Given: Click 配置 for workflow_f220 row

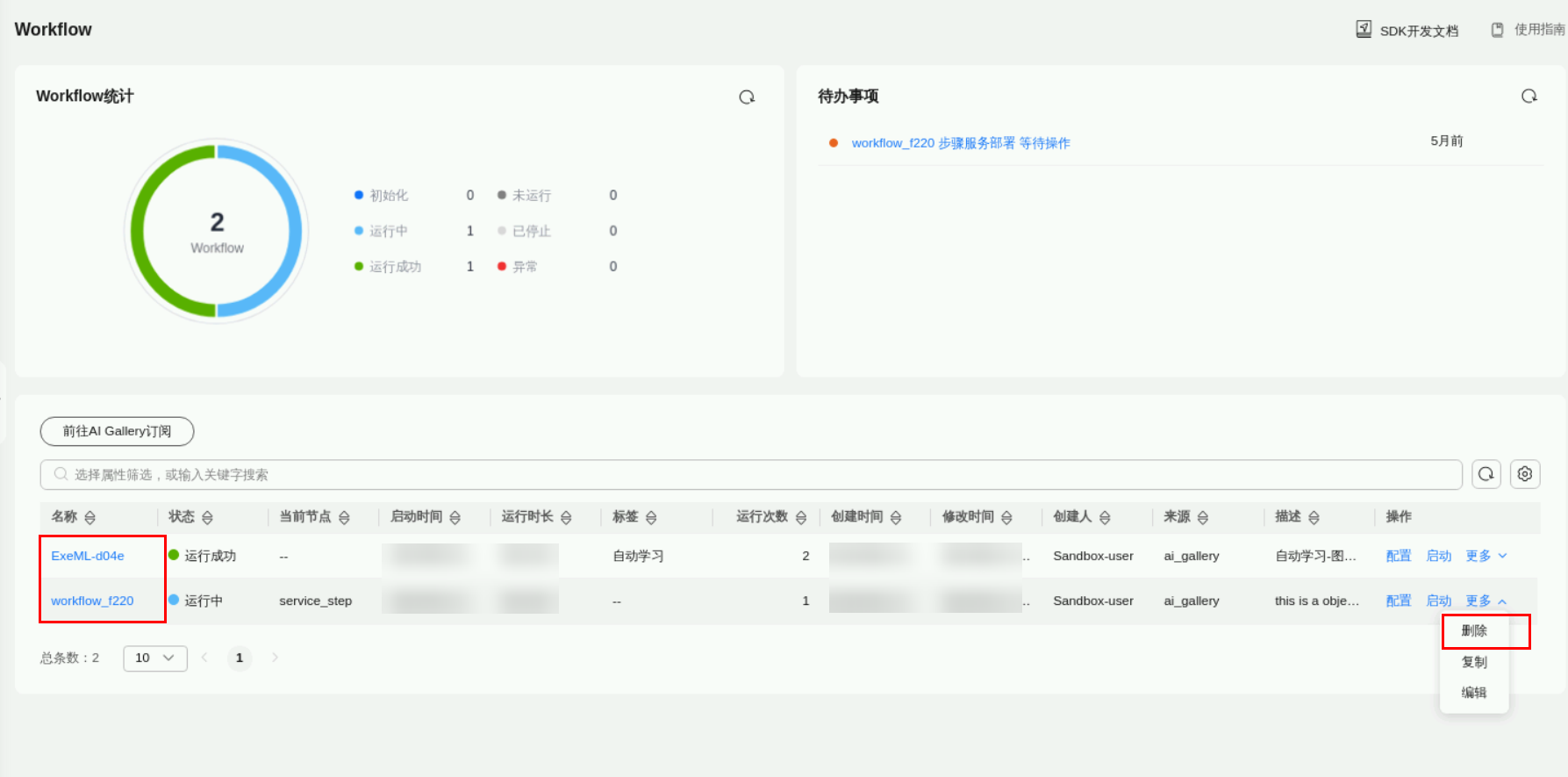Looking at the screenshot, I should [x=1398, y=601].
